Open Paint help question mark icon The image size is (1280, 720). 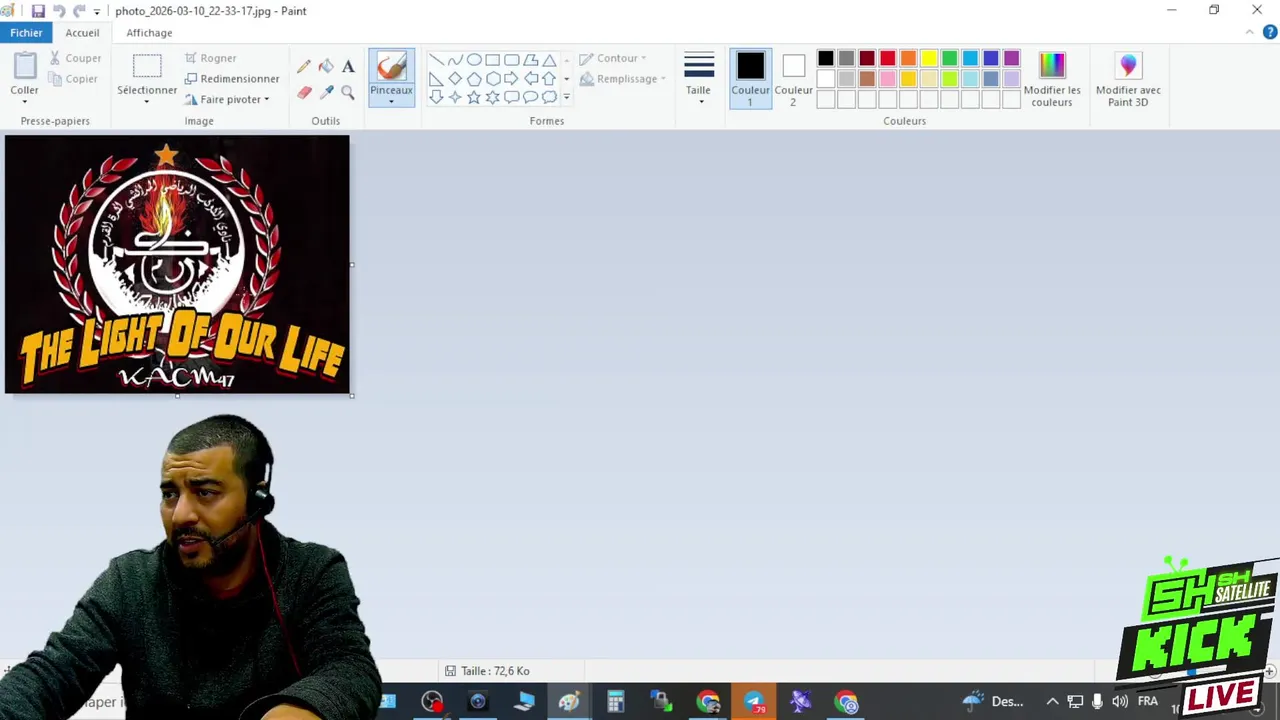(x=1270, y=32)
